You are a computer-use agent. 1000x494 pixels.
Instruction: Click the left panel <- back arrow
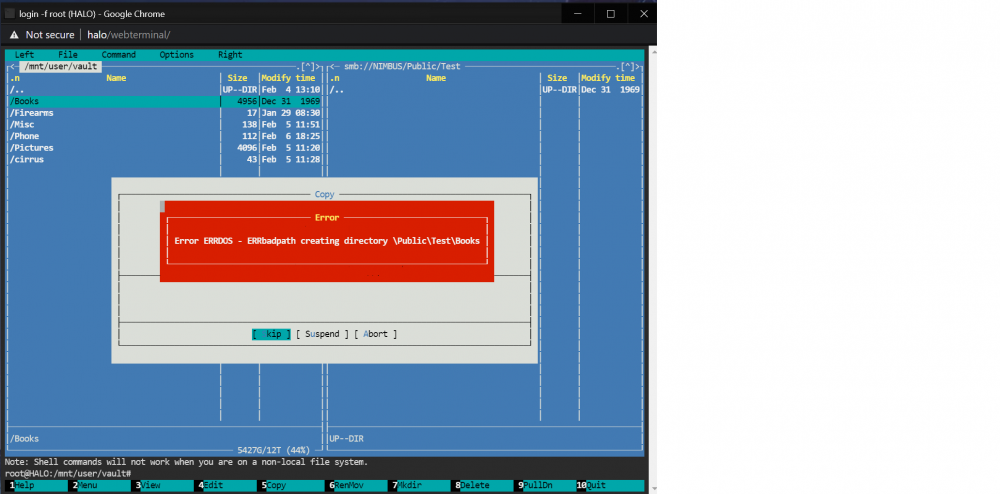[13, 66]
